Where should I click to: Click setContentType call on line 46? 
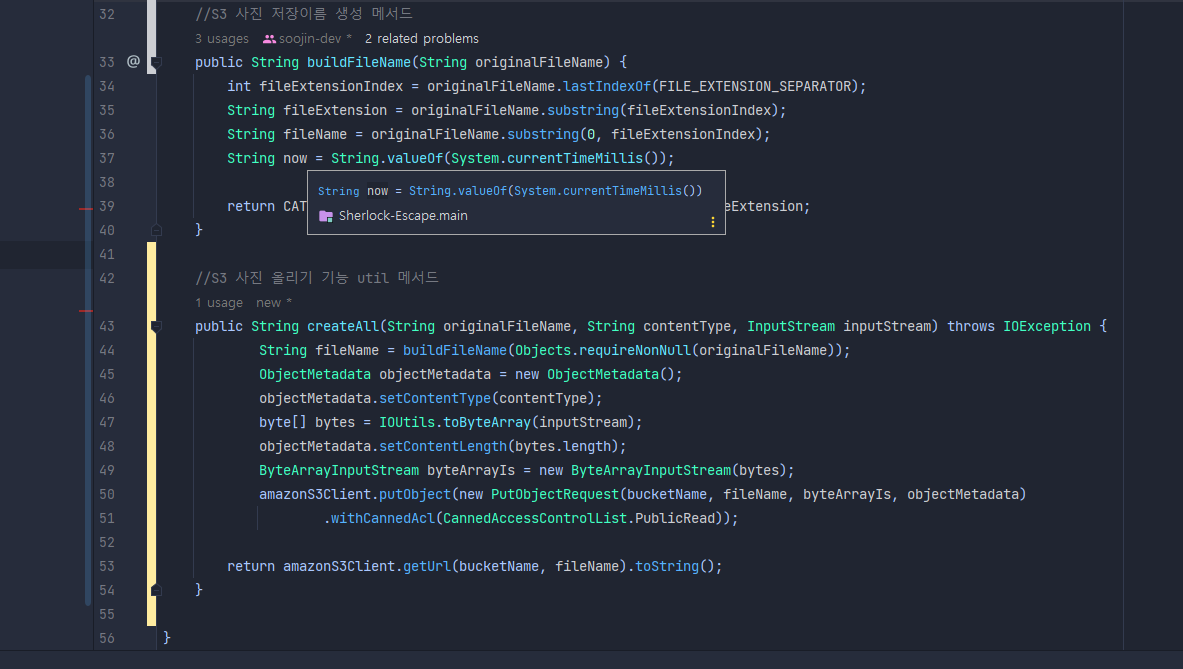click(435, 398)
